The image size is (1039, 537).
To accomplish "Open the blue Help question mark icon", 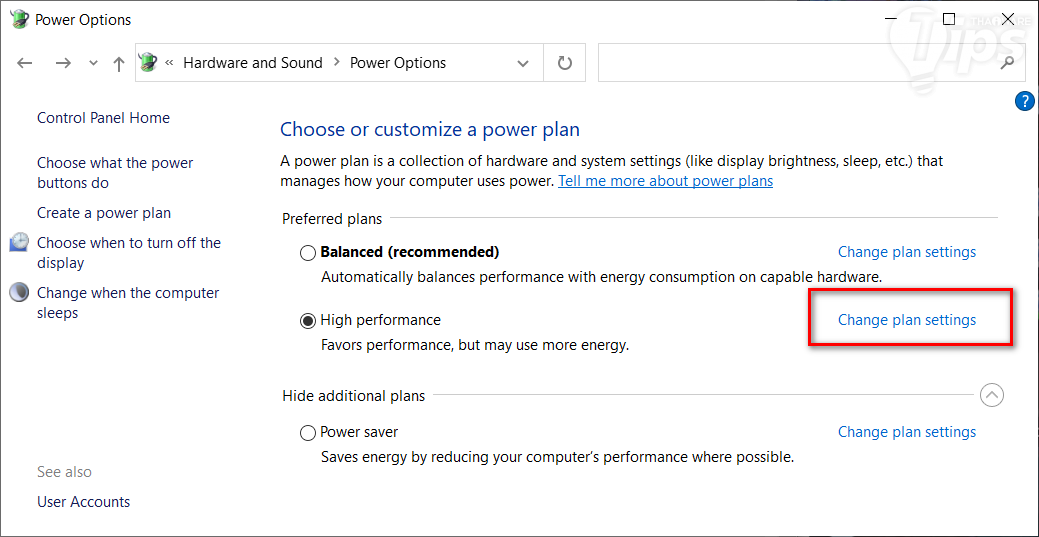I will (1024, 101).
